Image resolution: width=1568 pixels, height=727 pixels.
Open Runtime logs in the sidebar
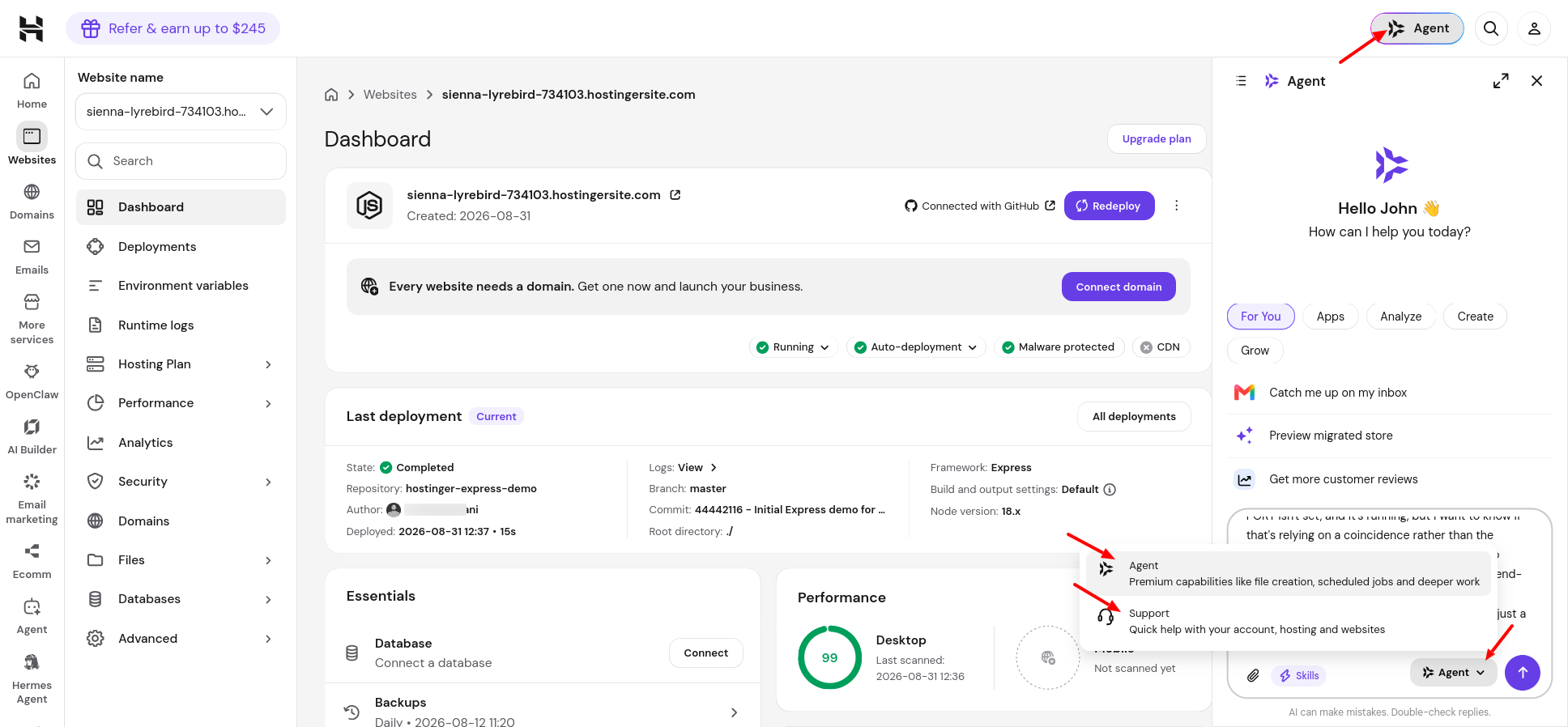[181, 325]
